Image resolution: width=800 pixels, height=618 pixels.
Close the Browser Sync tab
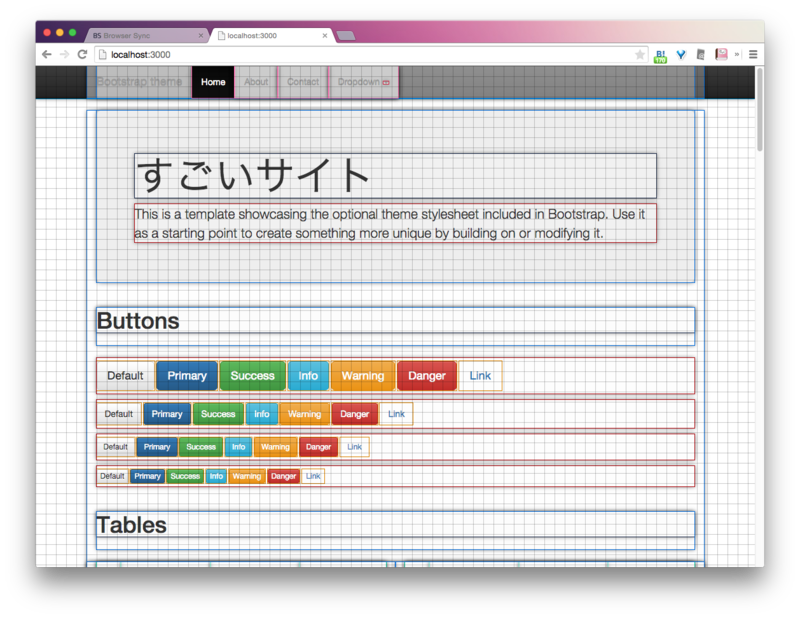tap(201, 35)
